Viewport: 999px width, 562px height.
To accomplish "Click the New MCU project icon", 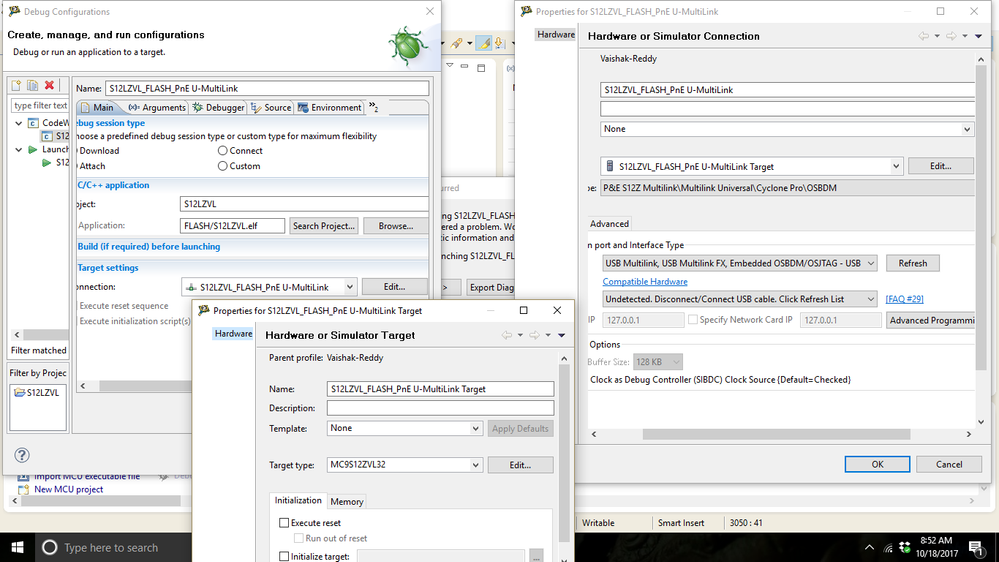I will 24,489.
